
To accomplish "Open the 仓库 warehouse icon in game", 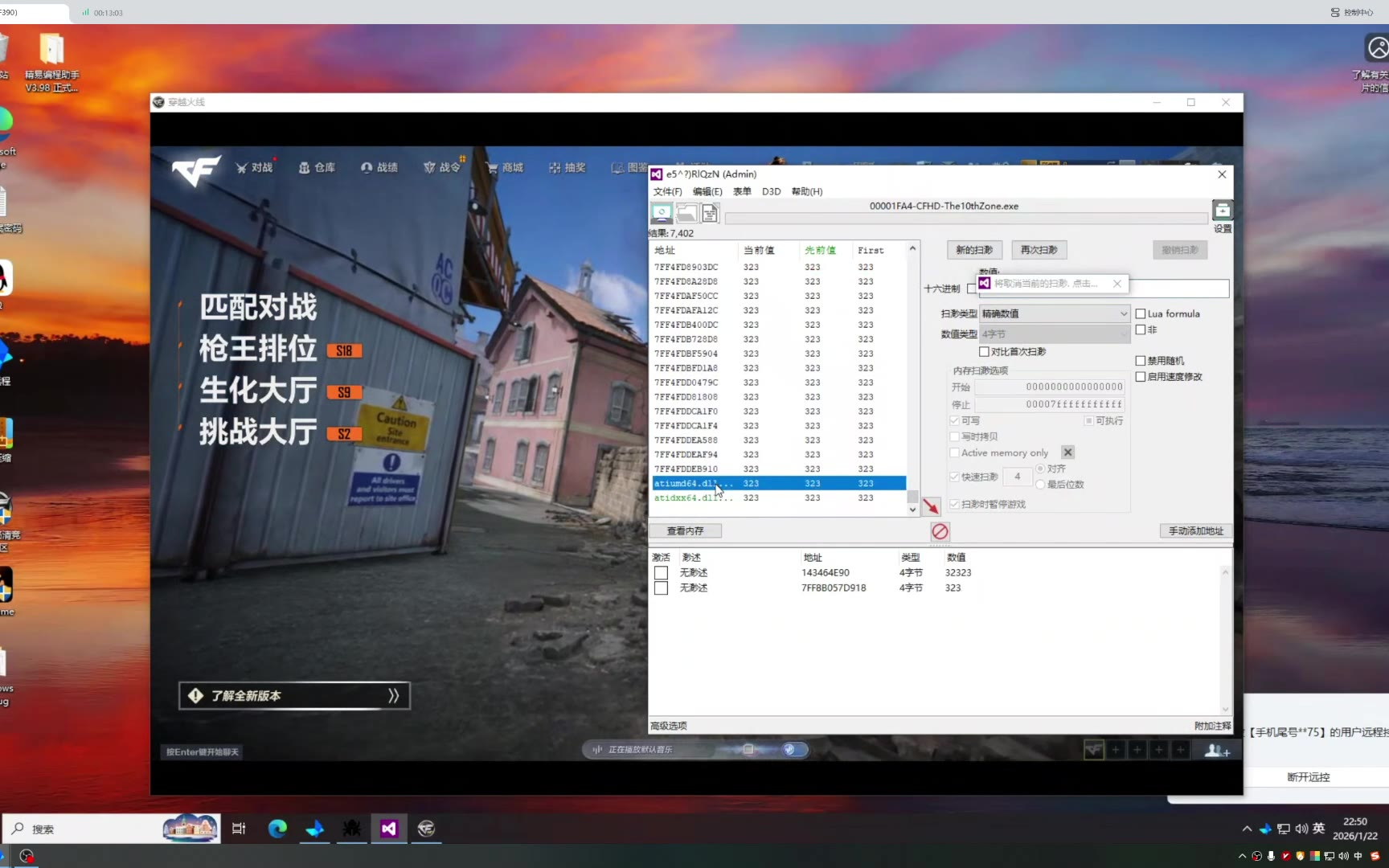I will [317, 167].
